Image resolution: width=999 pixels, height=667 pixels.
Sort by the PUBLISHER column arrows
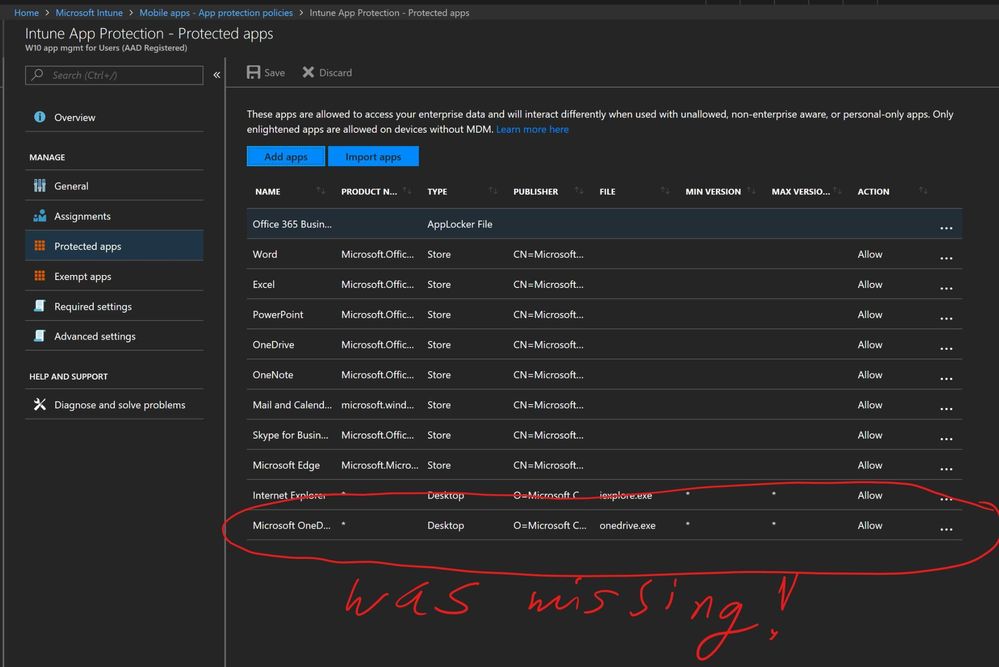[x=579, y=190]
